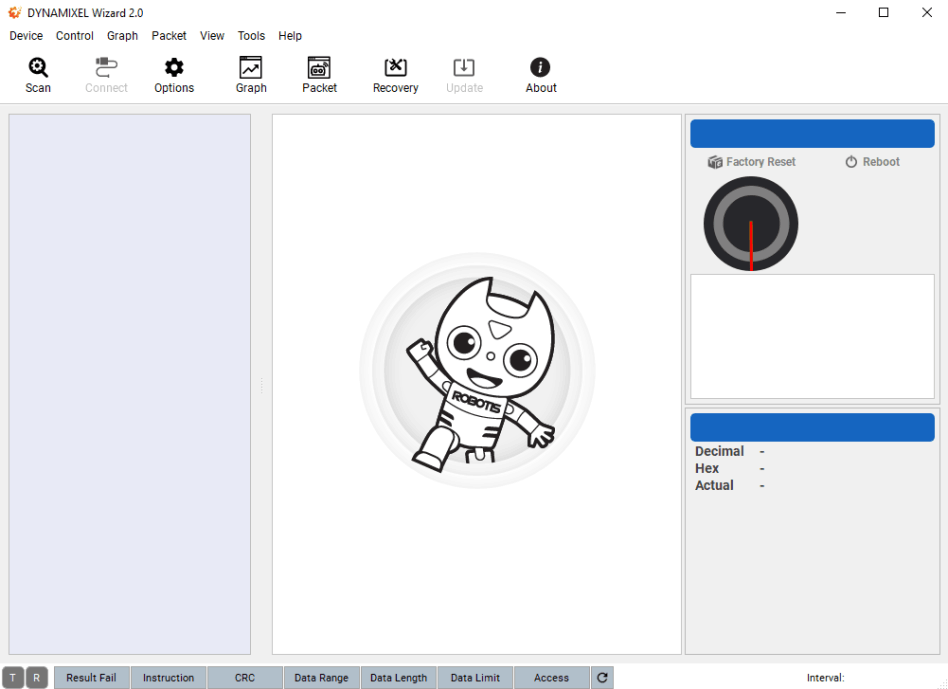Click the Factory Reset button
Viewport: 948px width, 689px height.
coord(751,162)
